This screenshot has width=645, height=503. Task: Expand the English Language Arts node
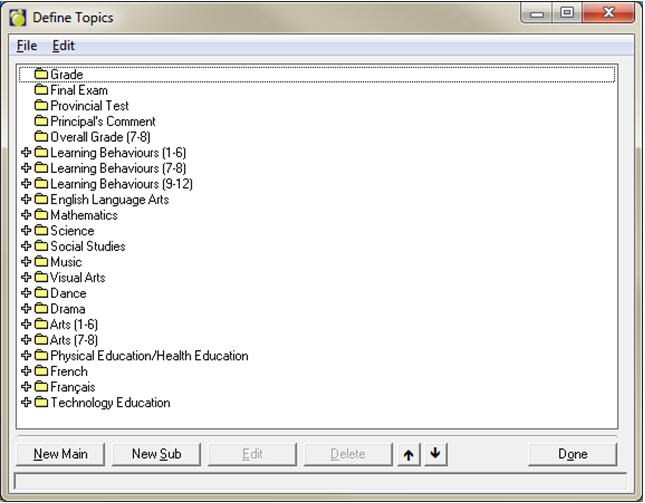[26, 200]
